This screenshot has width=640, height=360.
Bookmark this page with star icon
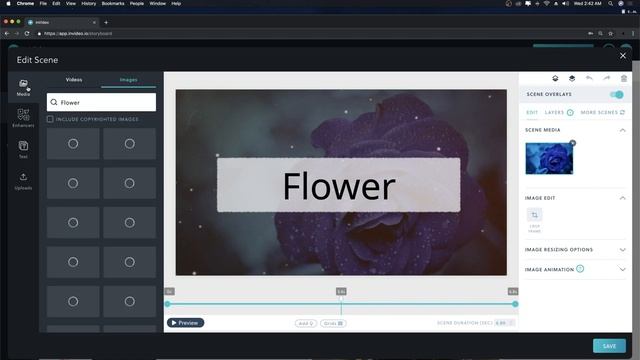[x=611, y=33]
